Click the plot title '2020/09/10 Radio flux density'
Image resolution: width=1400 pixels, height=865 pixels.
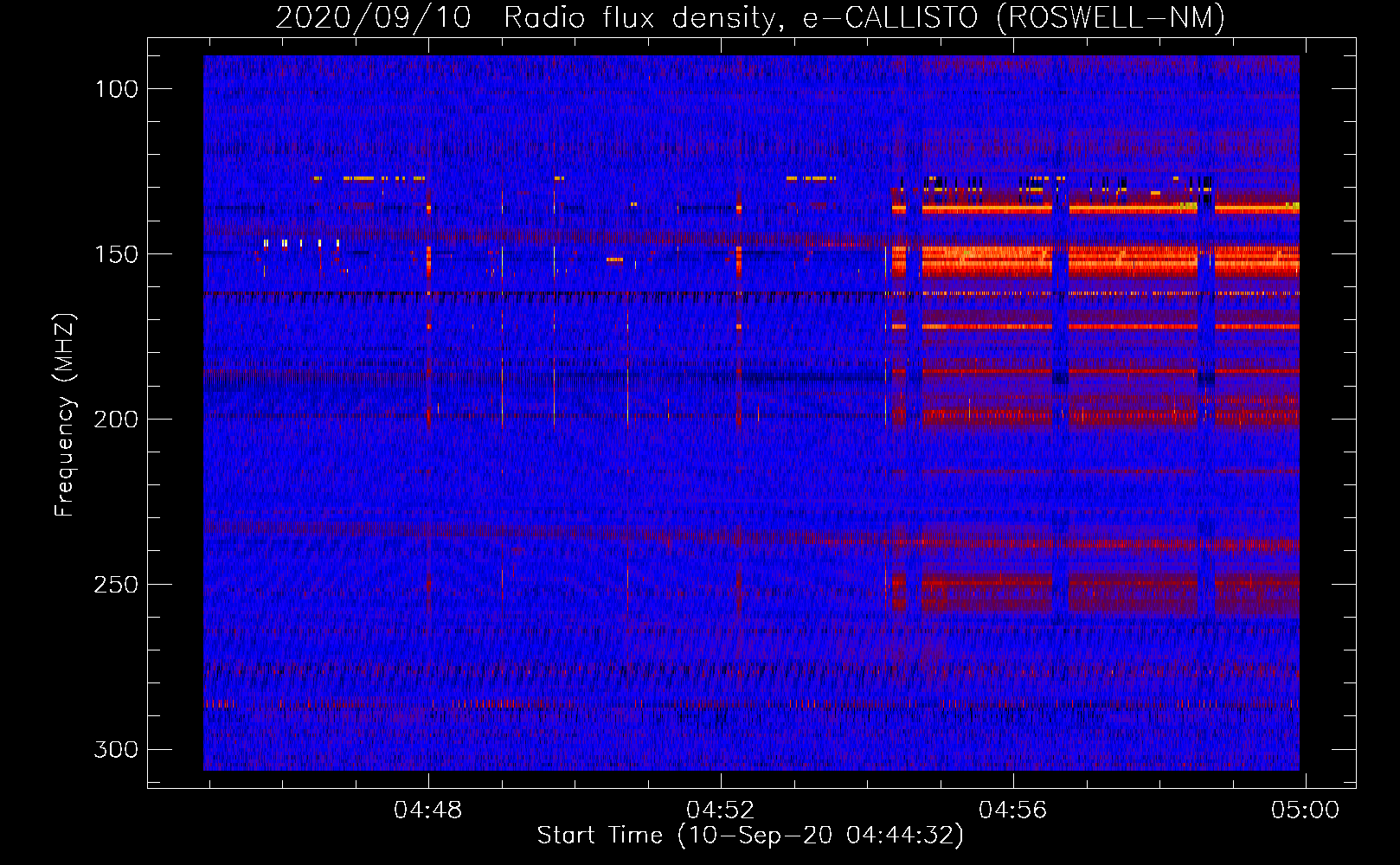pos(530,18)
